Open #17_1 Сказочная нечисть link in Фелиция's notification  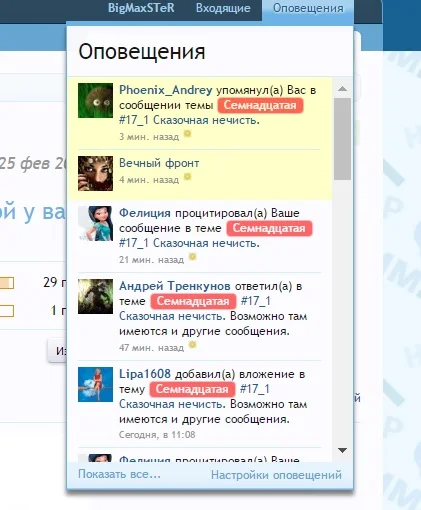(x=189, y=243)
